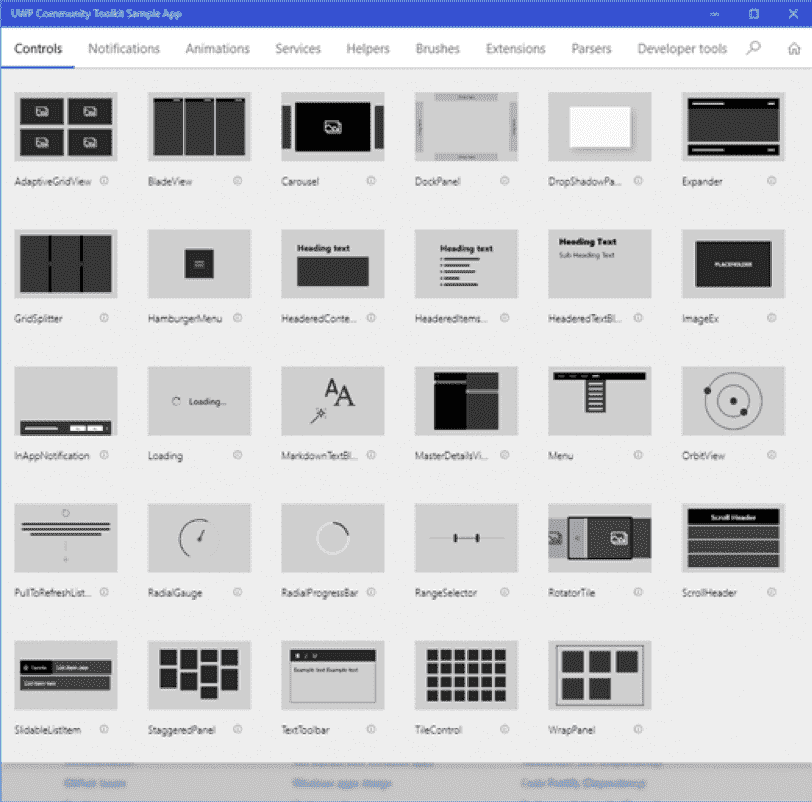Image resolution: width=812 pixels, height=802 pixels.
Task: Click the info icon next to HamburgerMenu
Action: coord(238,318)
